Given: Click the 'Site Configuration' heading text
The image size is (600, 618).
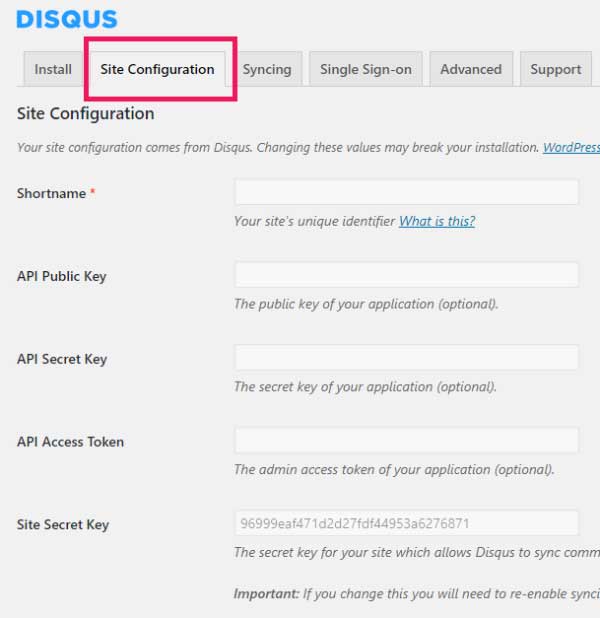Looking at the screenshot, I should [86, 114].
